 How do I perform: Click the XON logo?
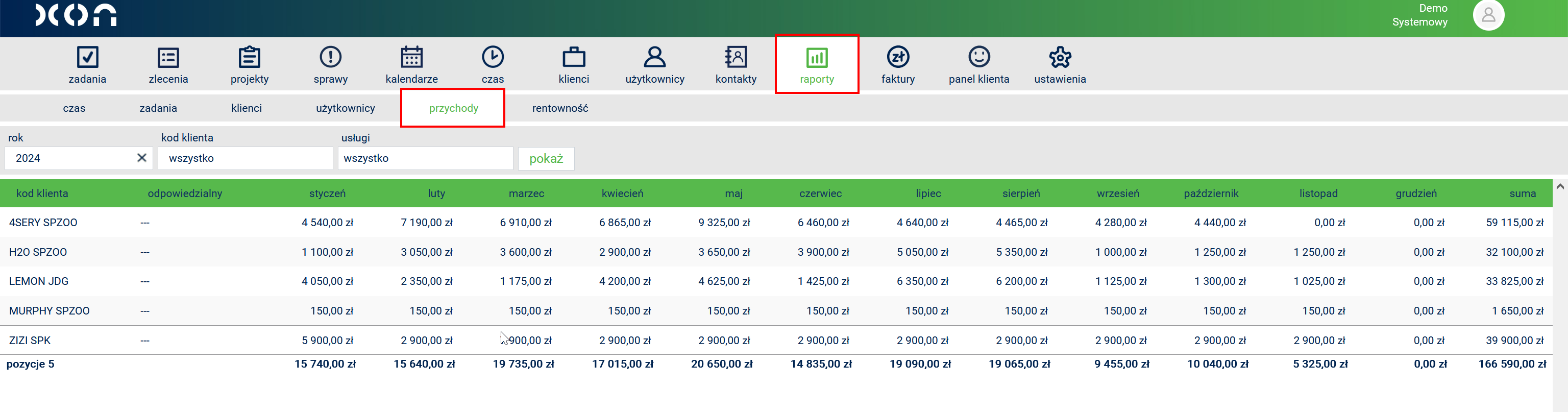click(76, 15)
